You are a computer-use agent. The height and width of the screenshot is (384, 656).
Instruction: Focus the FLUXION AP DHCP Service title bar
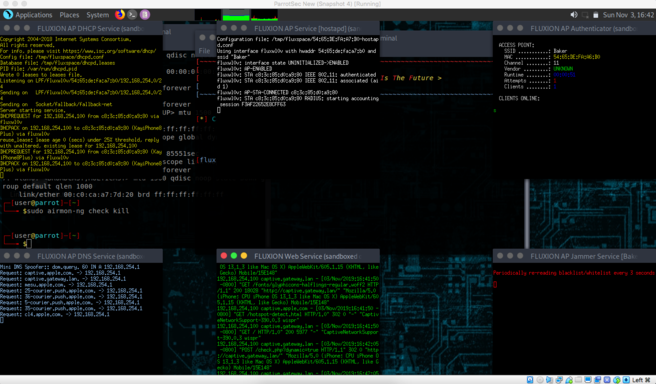tap(81, 28)
